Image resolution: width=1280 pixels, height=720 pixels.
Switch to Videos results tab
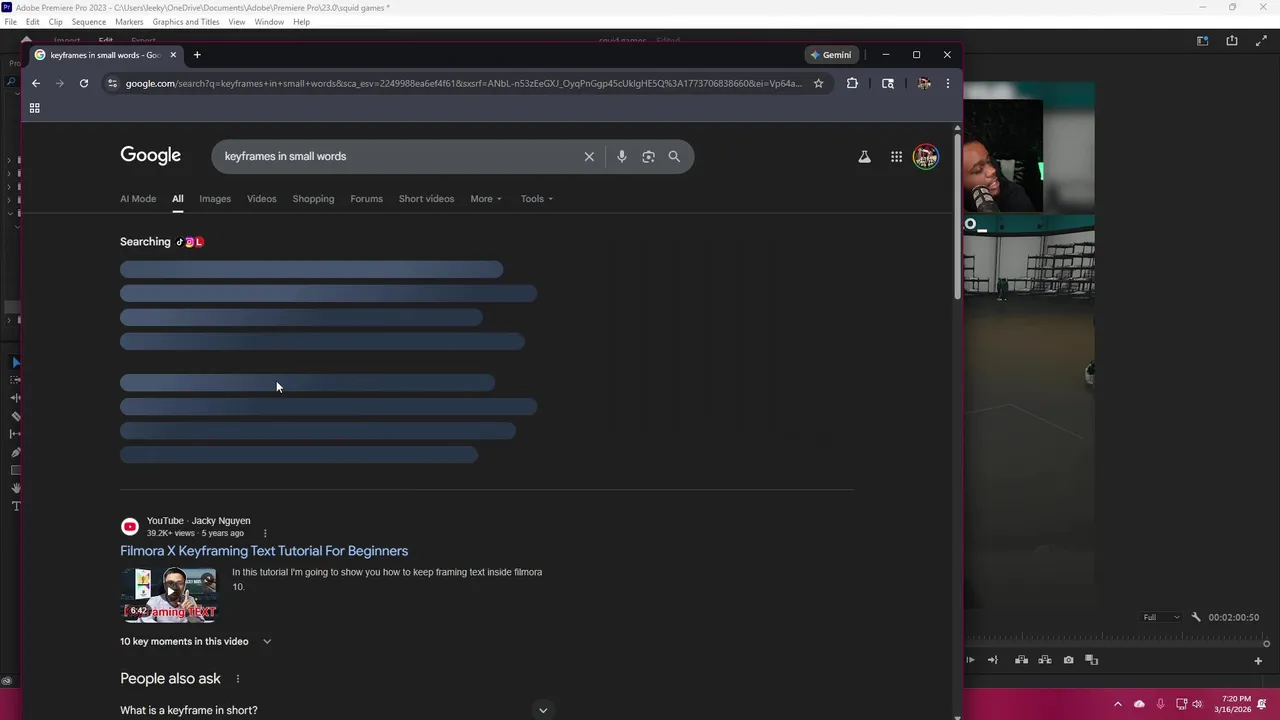(262, 198)
